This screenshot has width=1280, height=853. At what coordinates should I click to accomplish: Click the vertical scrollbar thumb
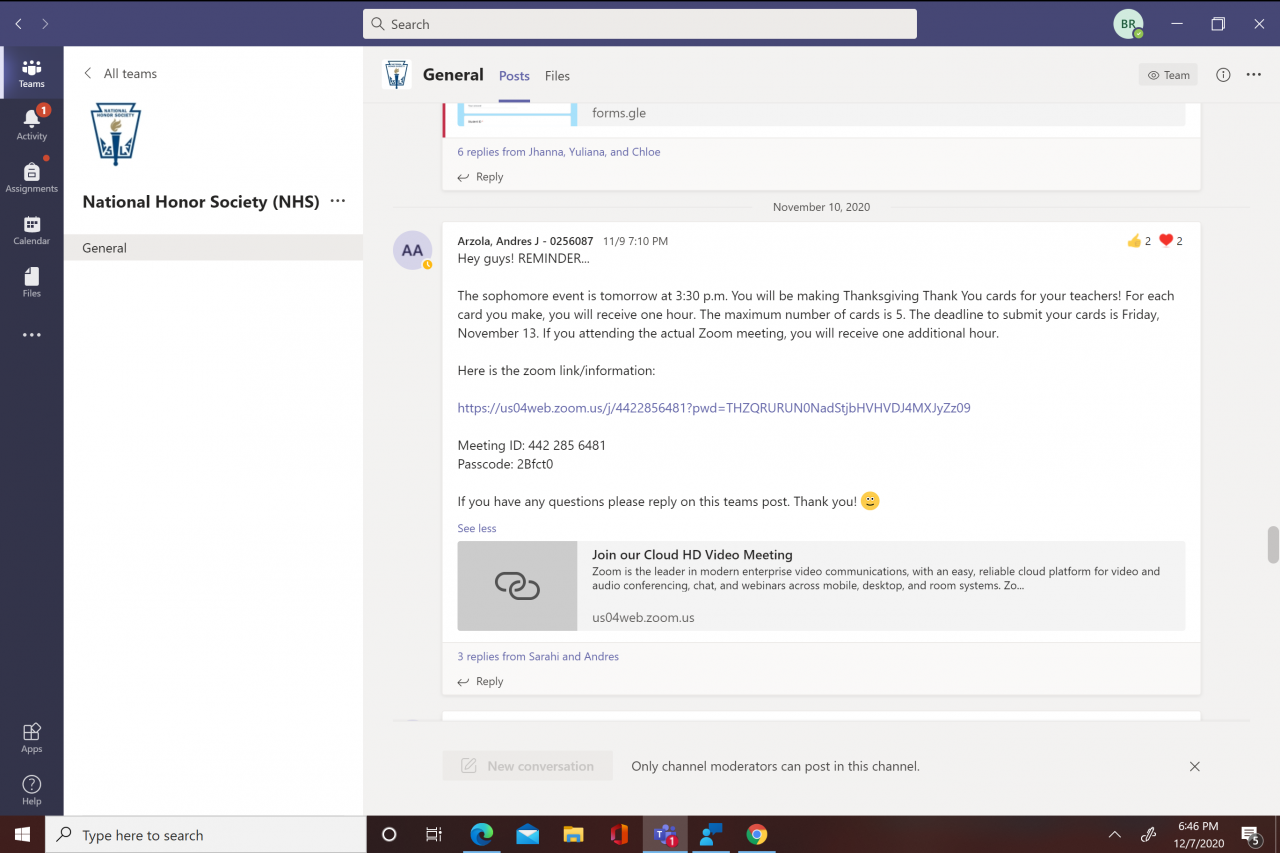[1273, 545]
